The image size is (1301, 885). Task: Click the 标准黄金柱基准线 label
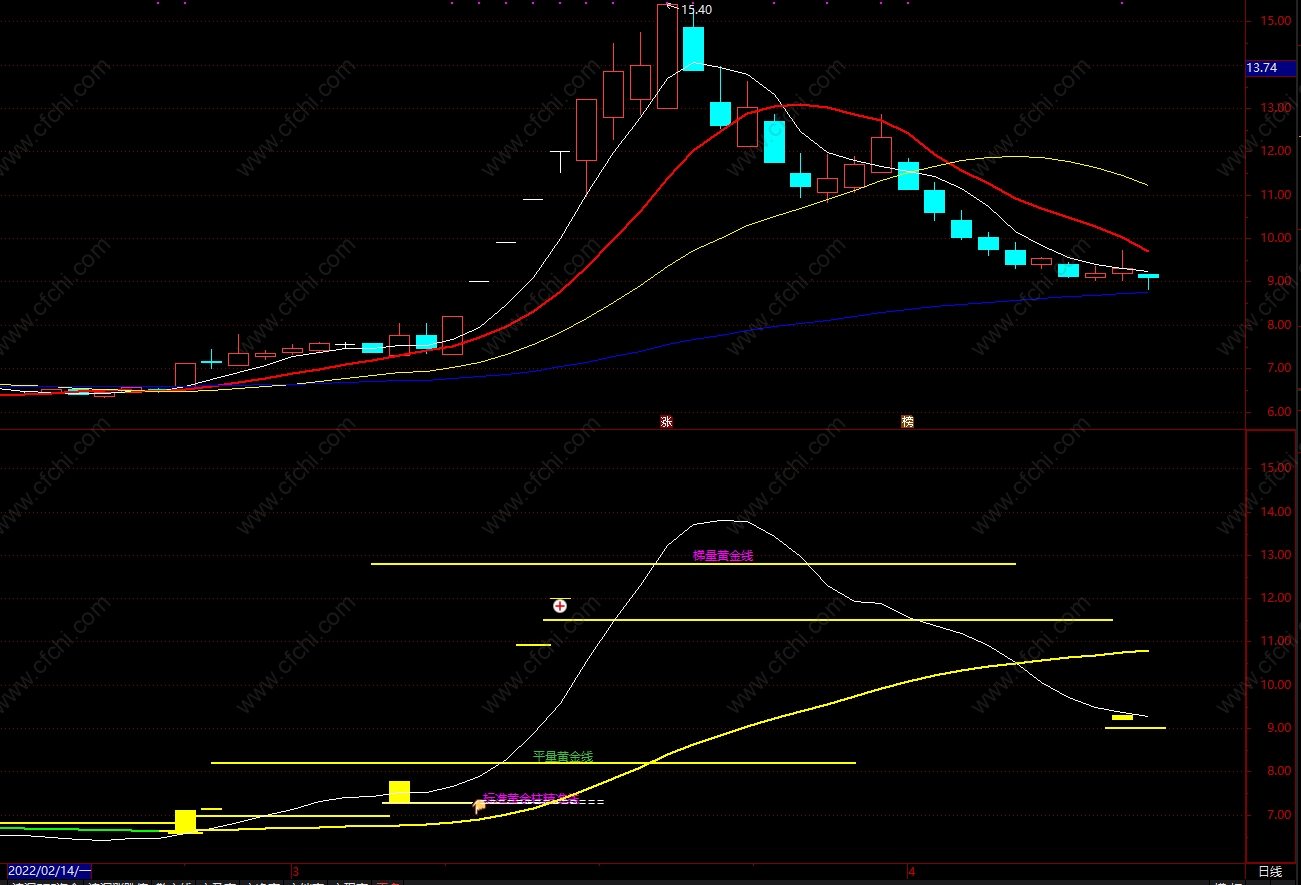coord(530,799)
